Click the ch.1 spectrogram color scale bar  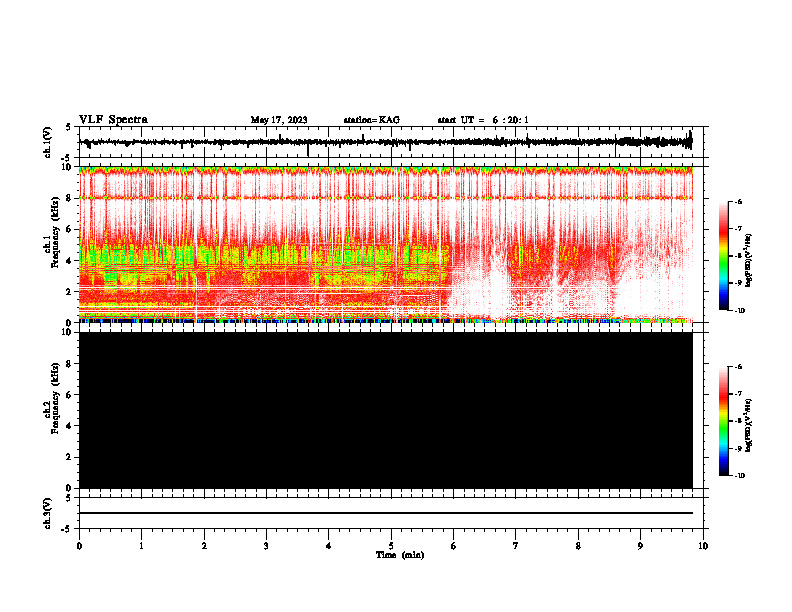724,256
